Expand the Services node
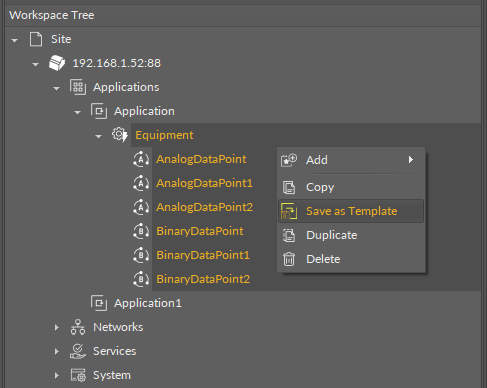This screenshot has width=487, height=388. tap(57, 351)
